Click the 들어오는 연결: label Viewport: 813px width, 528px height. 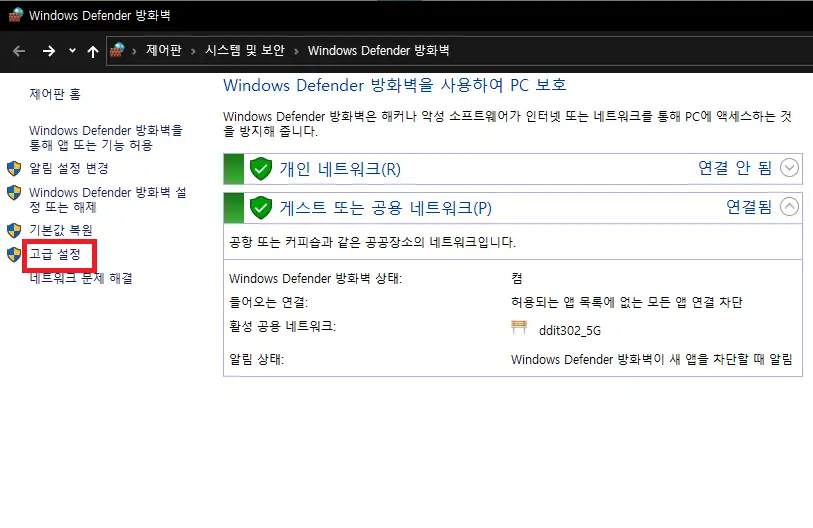pyautogui.click(x=269, y=302)
